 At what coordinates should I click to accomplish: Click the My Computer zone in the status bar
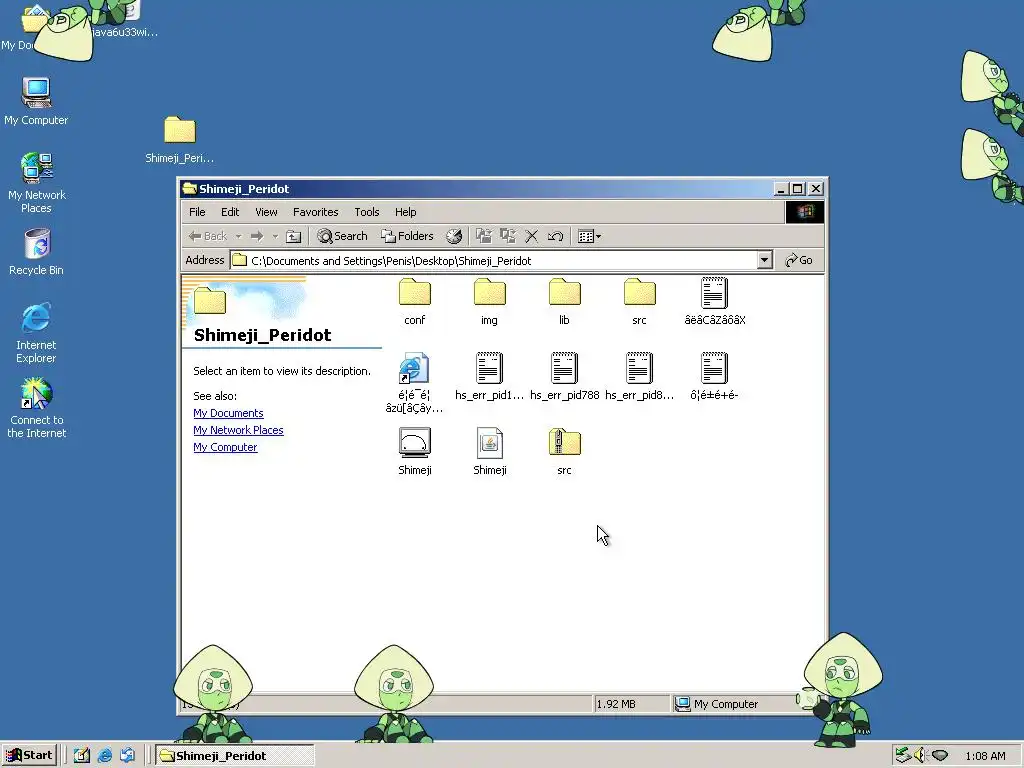point(735,704)
